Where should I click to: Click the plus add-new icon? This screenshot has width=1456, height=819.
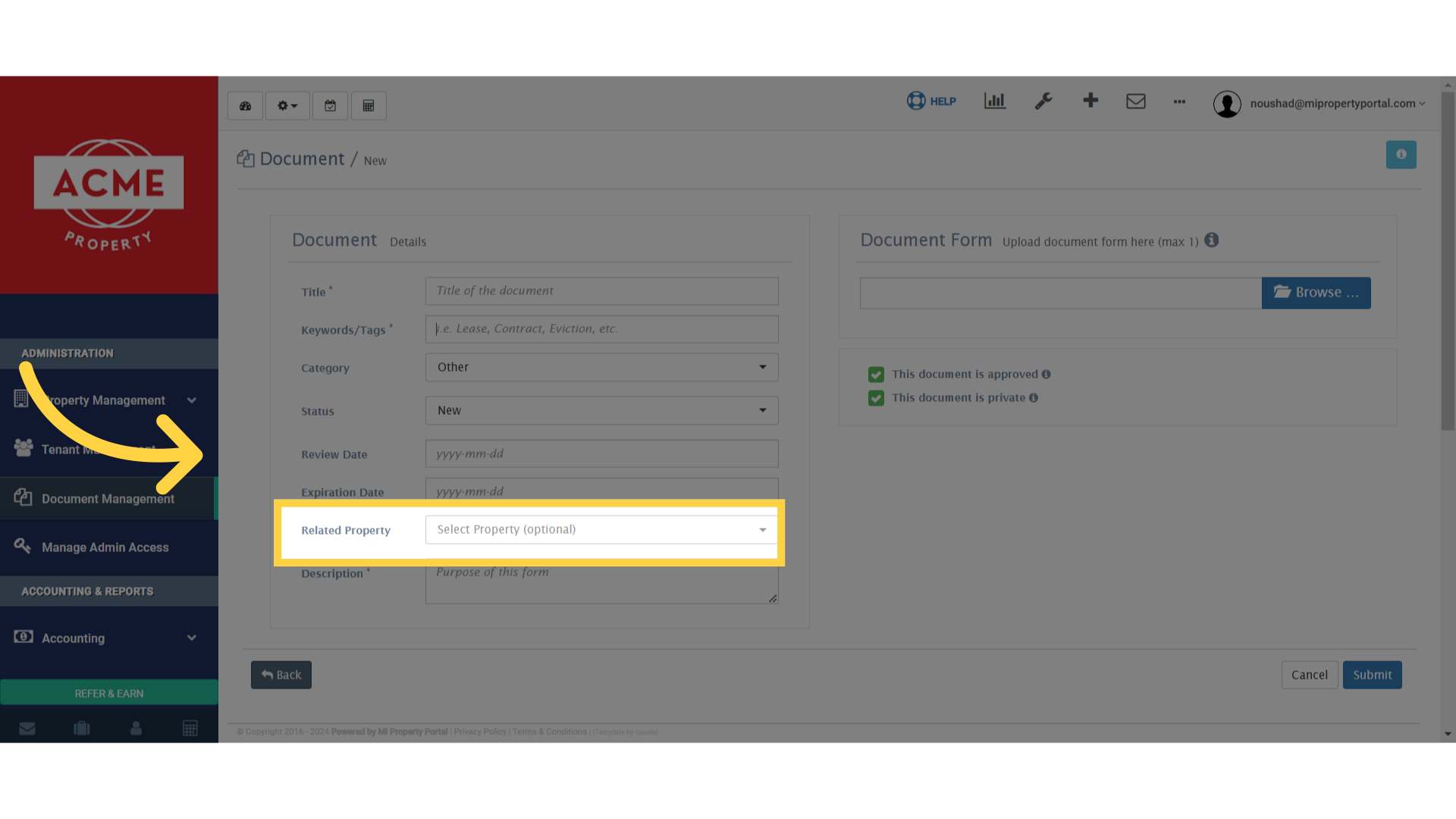tap(1090, 100)
